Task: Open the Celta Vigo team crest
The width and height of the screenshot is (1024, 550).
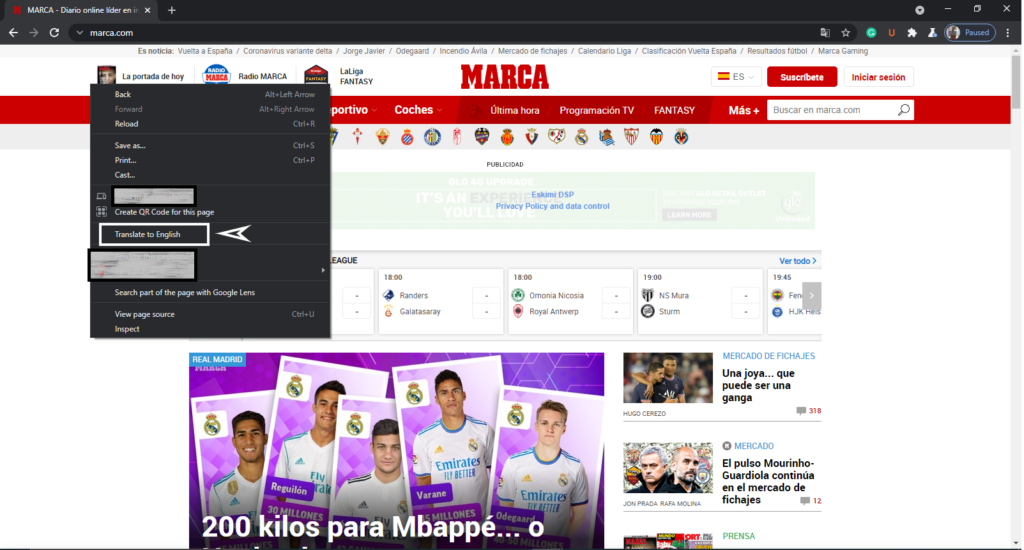Action: 357,137
